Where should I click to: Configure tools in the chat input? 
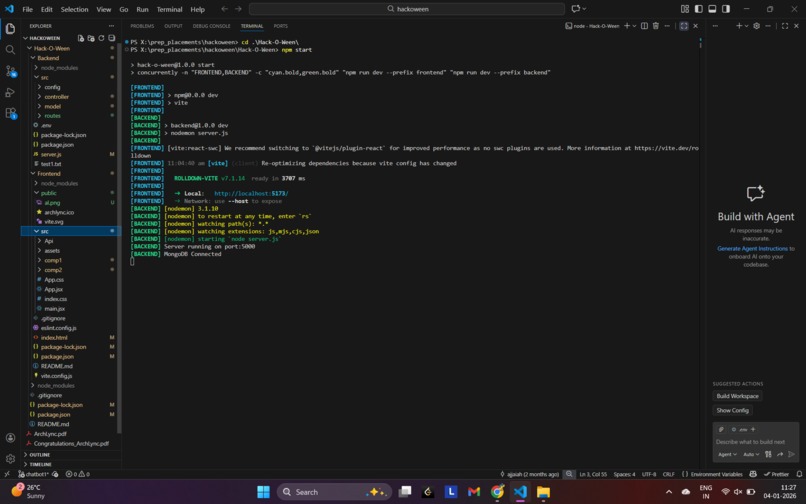pyautogui.click(x=768, y=454)
